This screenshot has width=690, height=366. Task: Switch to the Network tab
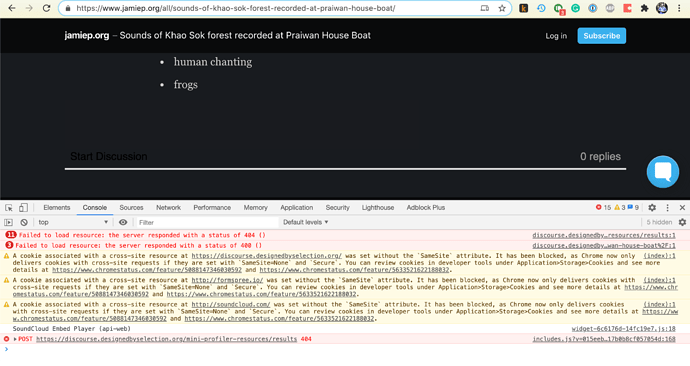coord(168,208)
